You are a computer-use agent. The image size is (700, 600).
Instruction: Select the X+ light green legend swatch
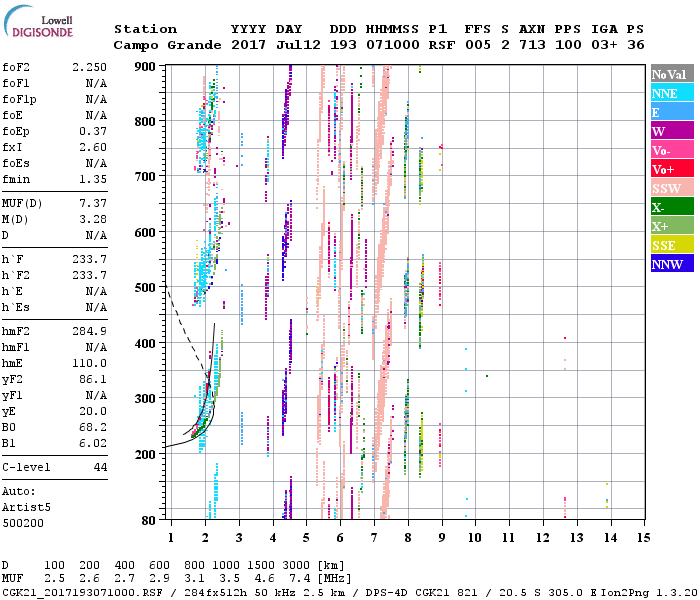[x=672, y=225]
